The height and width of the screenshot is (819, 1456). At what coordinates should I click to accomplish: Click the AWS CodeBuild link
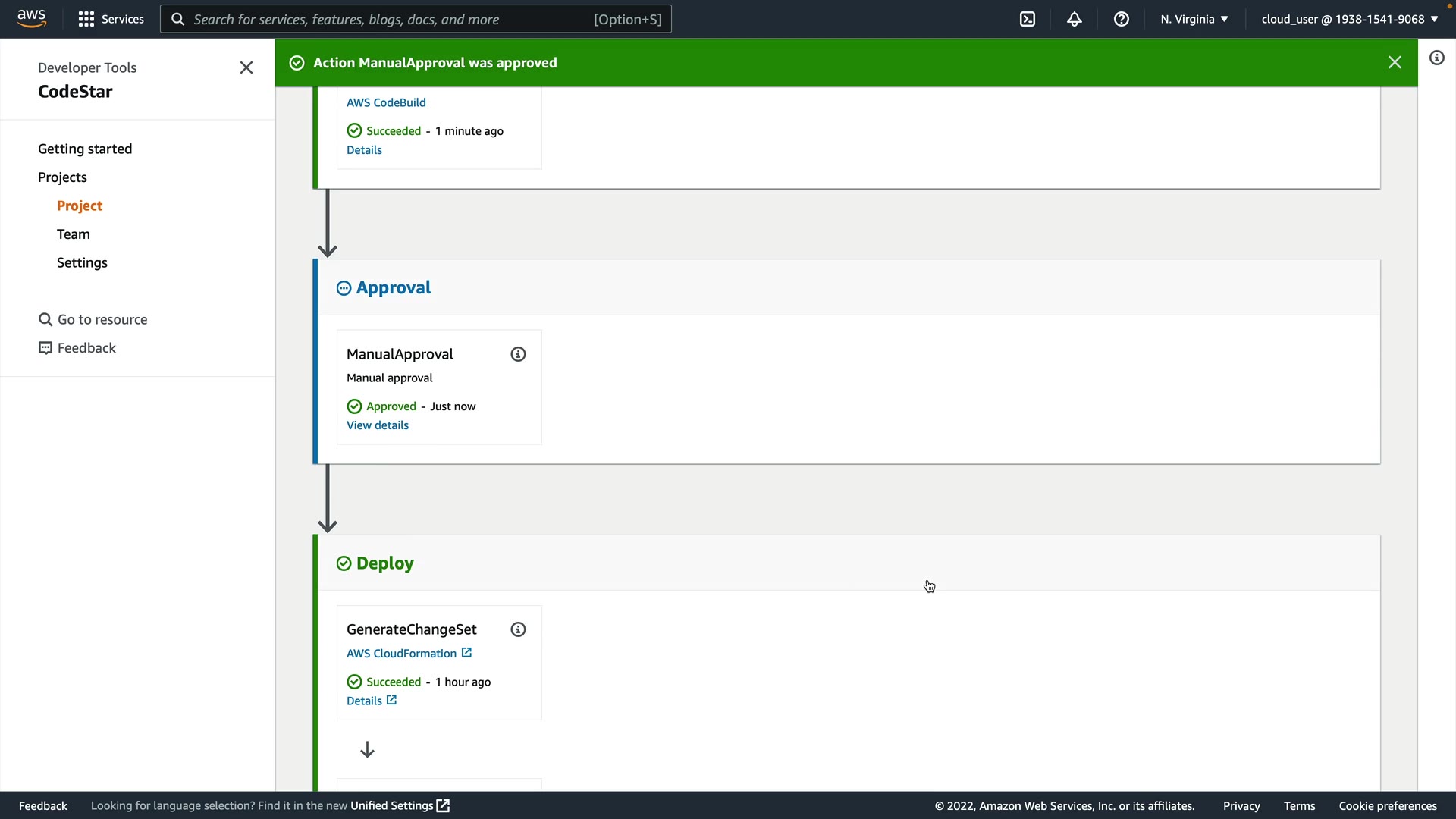tap(386, 102)
